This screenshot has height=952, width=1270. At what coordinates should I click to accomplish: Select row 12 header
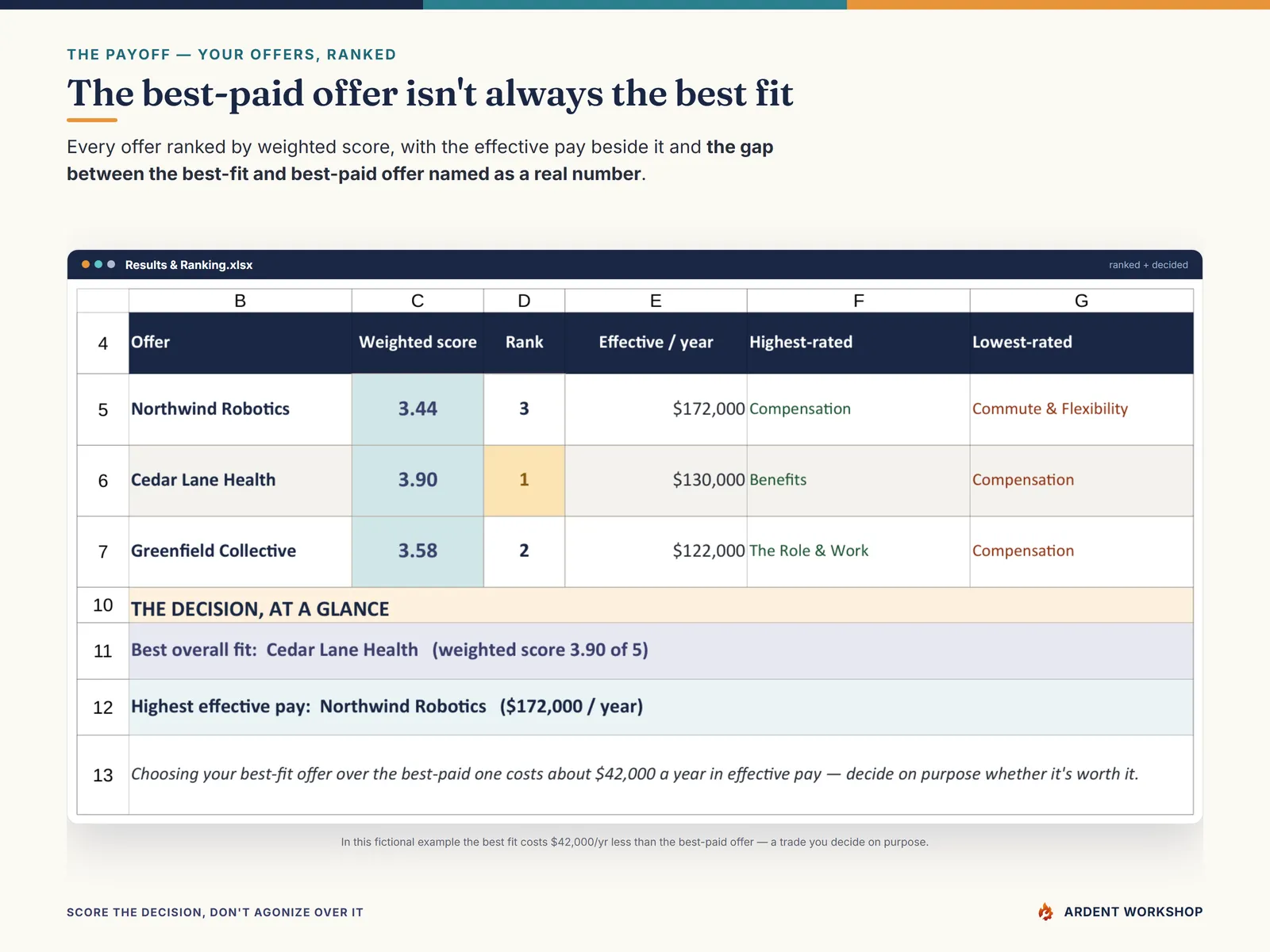coord(103,708)
